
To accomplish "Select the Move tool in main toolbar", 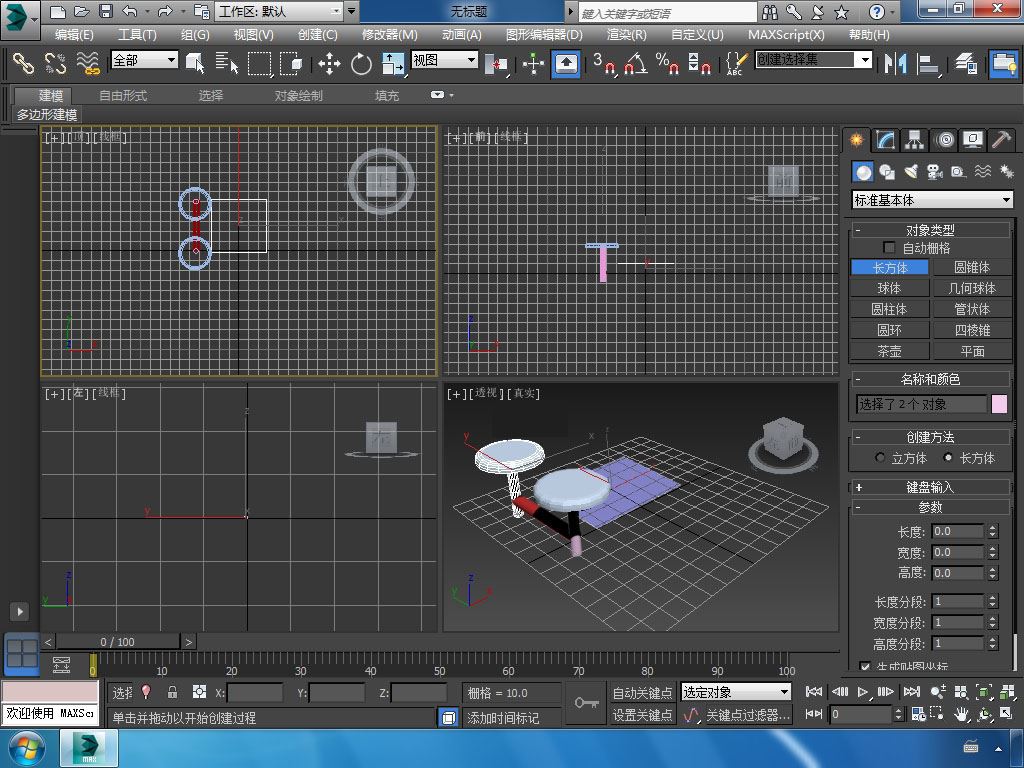I will [x=329, y=64].
